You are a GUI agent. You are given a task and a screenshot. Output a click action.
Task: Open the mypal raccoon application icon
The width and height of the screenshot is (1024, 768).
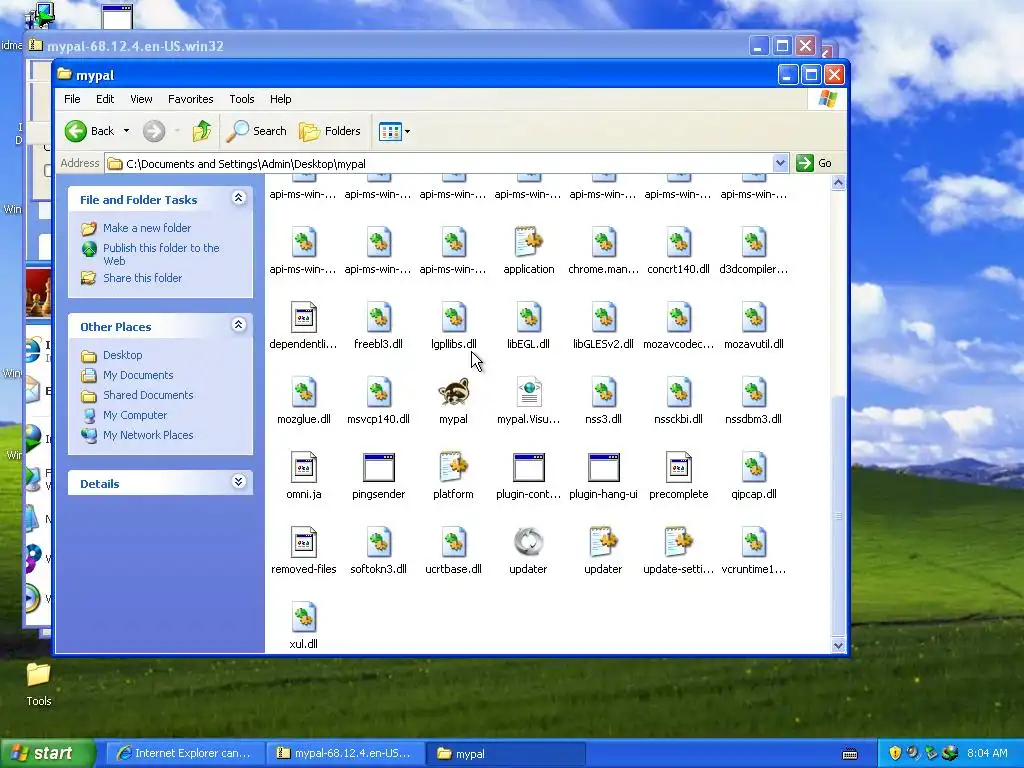453,392
